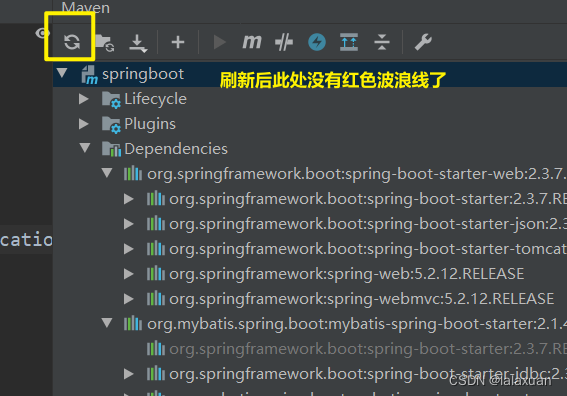
Task: Generate sources and update folders icon
Action: pyautogui.click(x=105, y=43)
